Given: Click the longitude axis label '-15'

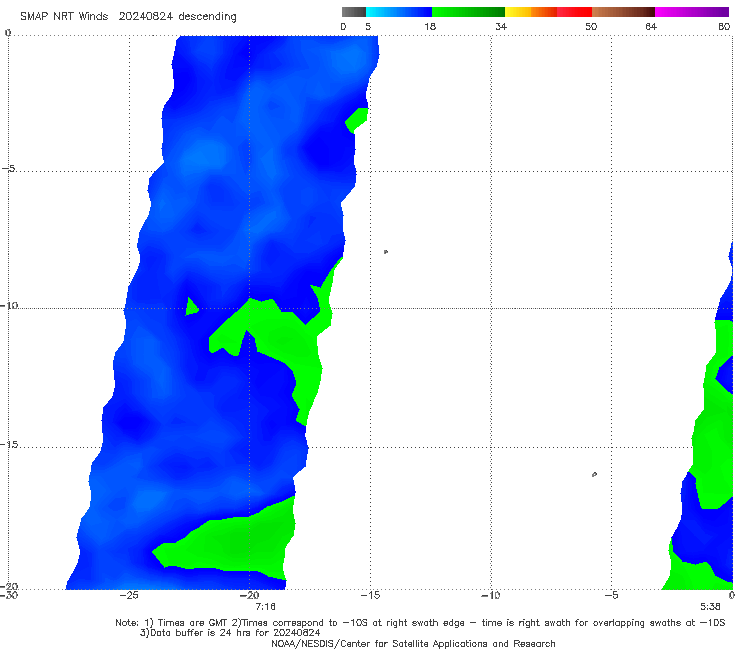Looking at the screenshot, I should click(370, 595).
